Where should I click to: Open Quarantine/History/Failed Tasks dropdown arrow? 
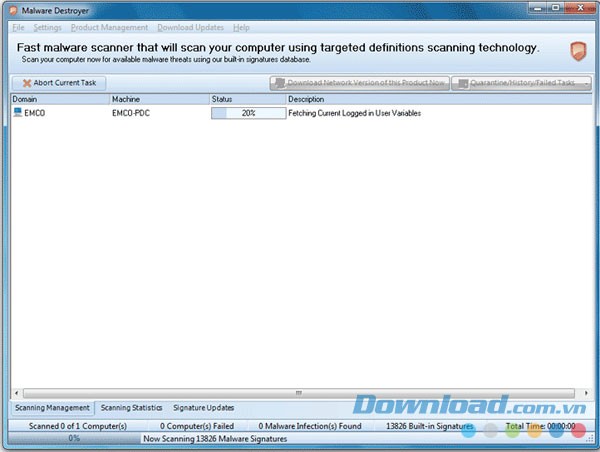click(x=586, y=83)
